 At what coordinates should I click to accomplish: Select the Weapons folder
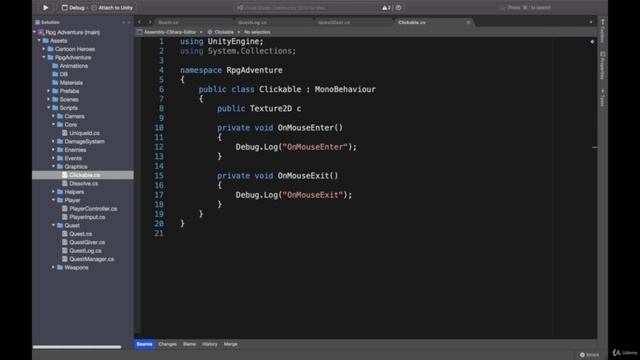tap(72, 267)
